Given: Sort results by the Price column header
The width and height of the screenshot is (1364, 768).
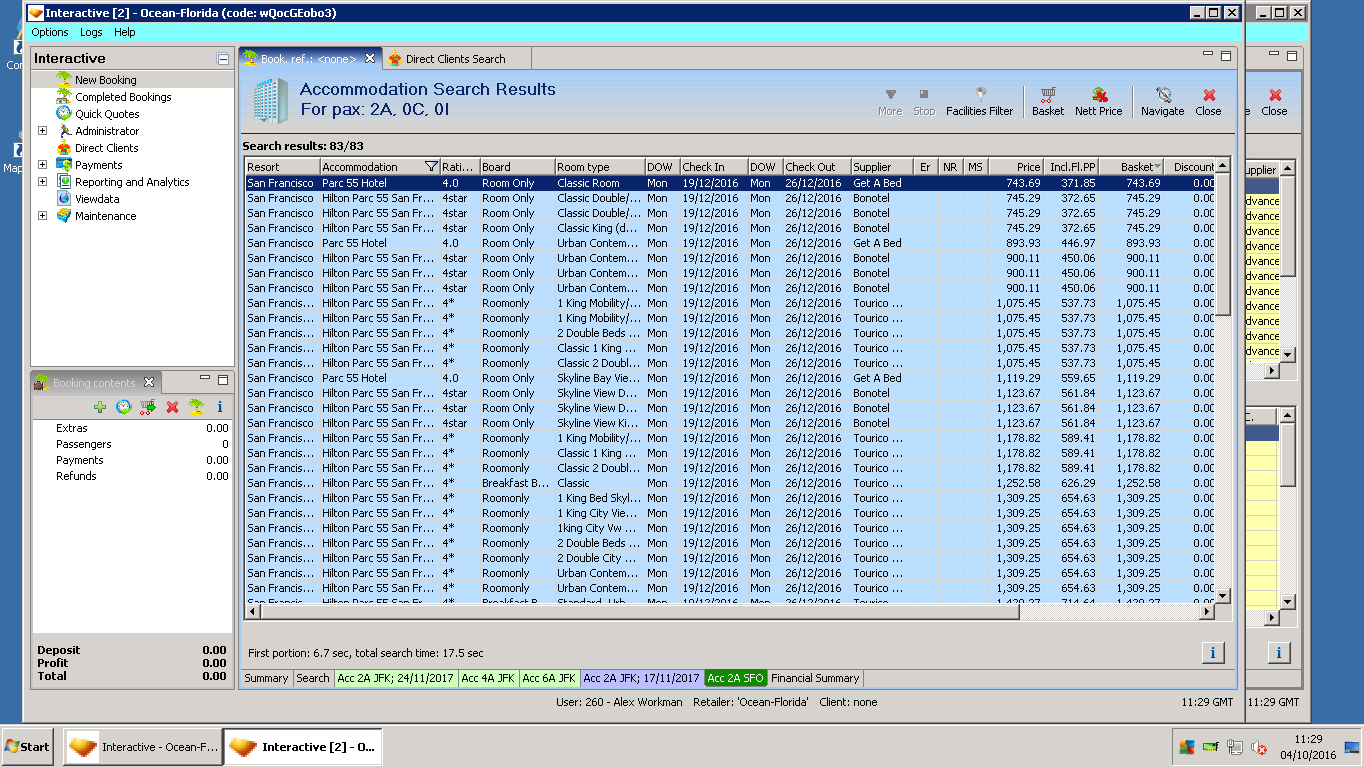Looking at the screenshot, I should point(1016,167).
